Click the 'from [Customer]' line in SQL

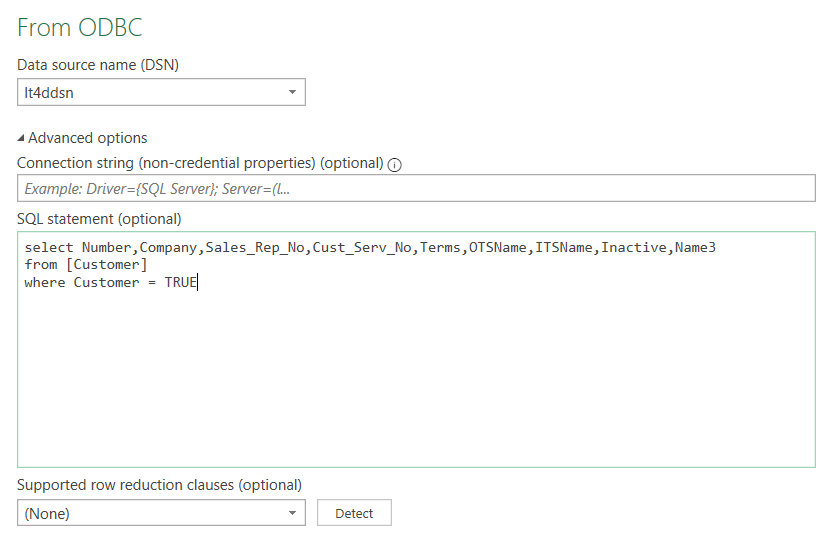(86, 265)
